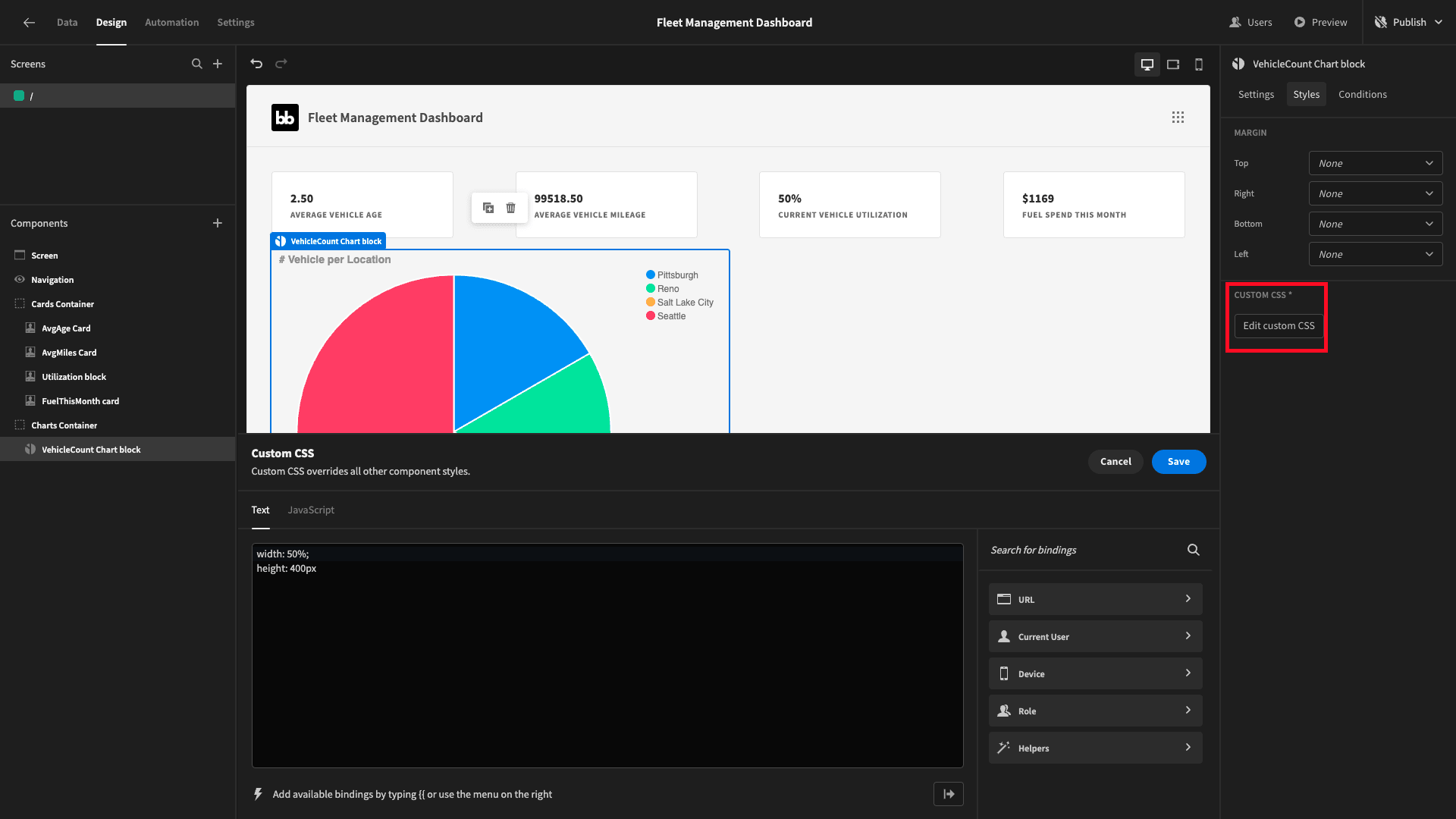Switch to the JavaScript editor tab
Screen dimensions: 1456x819
(x=311, y=510)
